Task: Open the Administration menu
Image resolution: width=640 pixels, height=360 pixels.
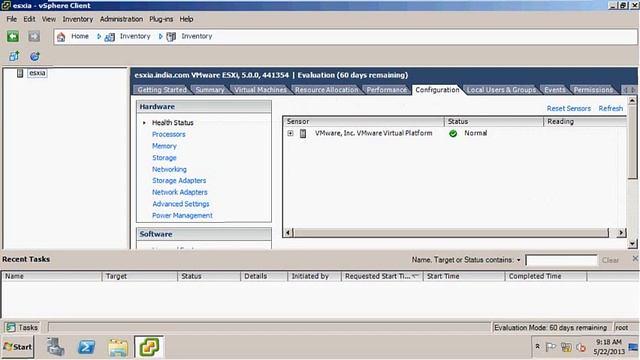Action: tap(121, 19)
